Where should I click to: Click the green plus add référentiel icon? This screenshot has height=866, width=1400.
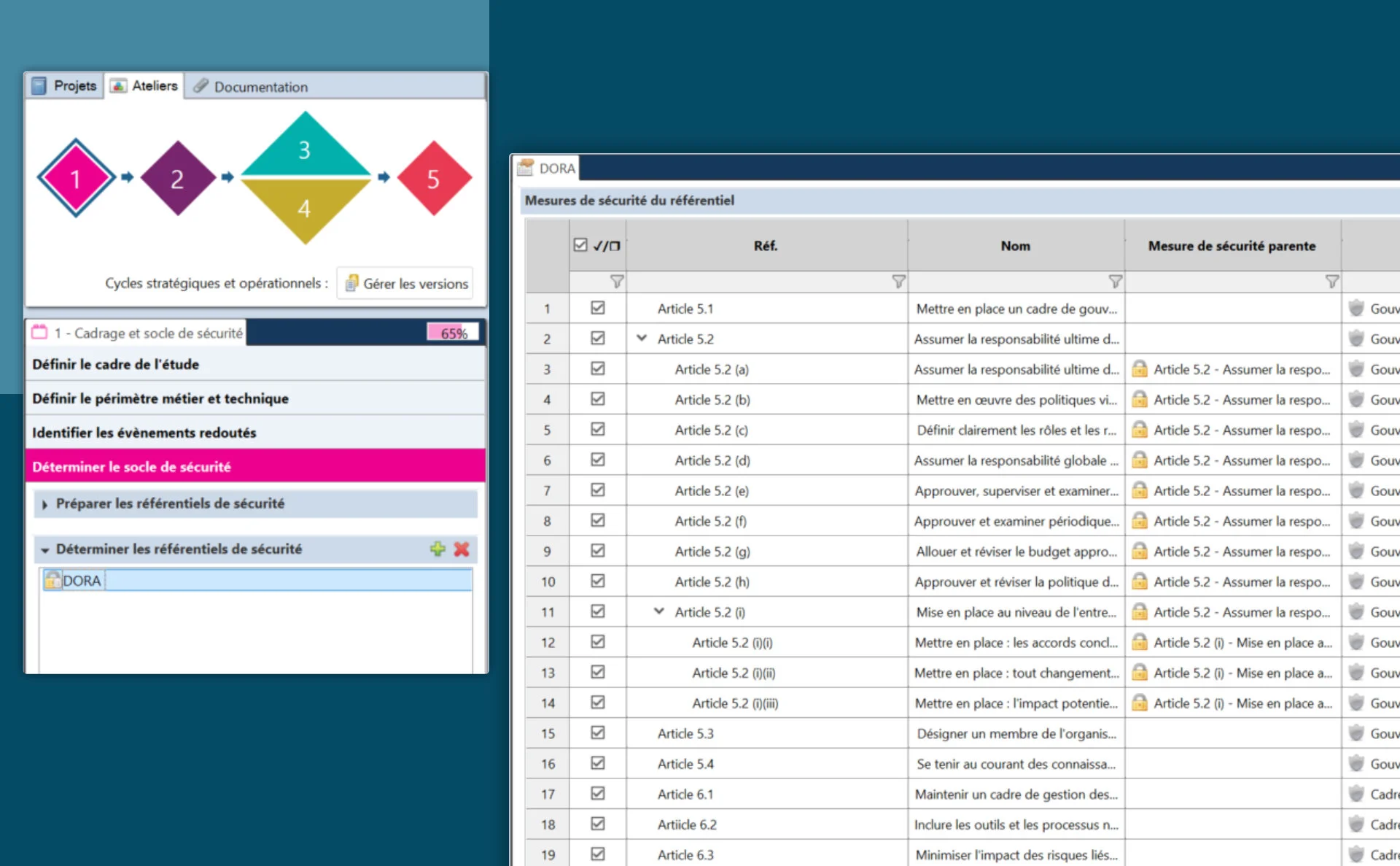pyautogui.click(x=437, y=549)
